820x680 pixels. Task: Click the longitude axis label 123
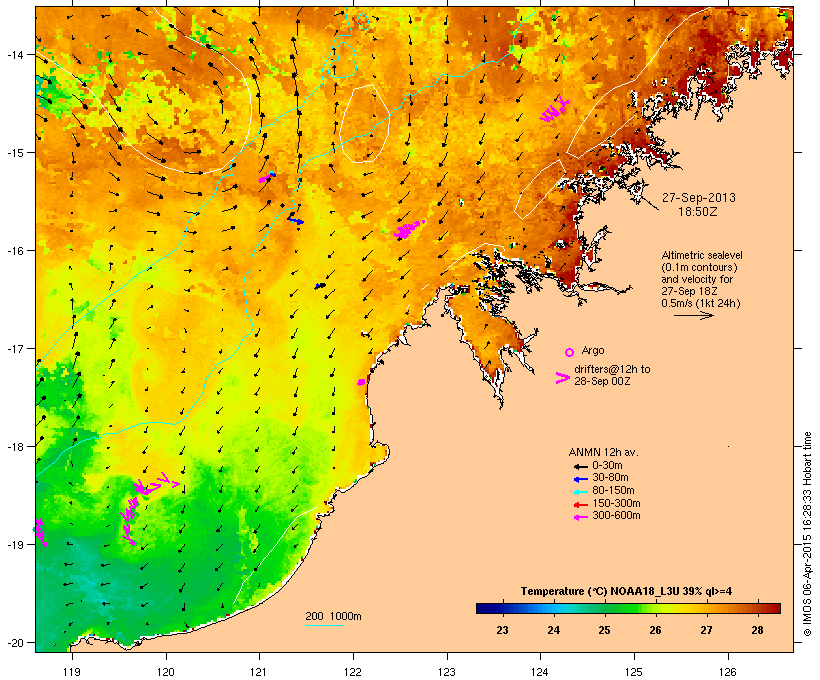pos(447,672)
